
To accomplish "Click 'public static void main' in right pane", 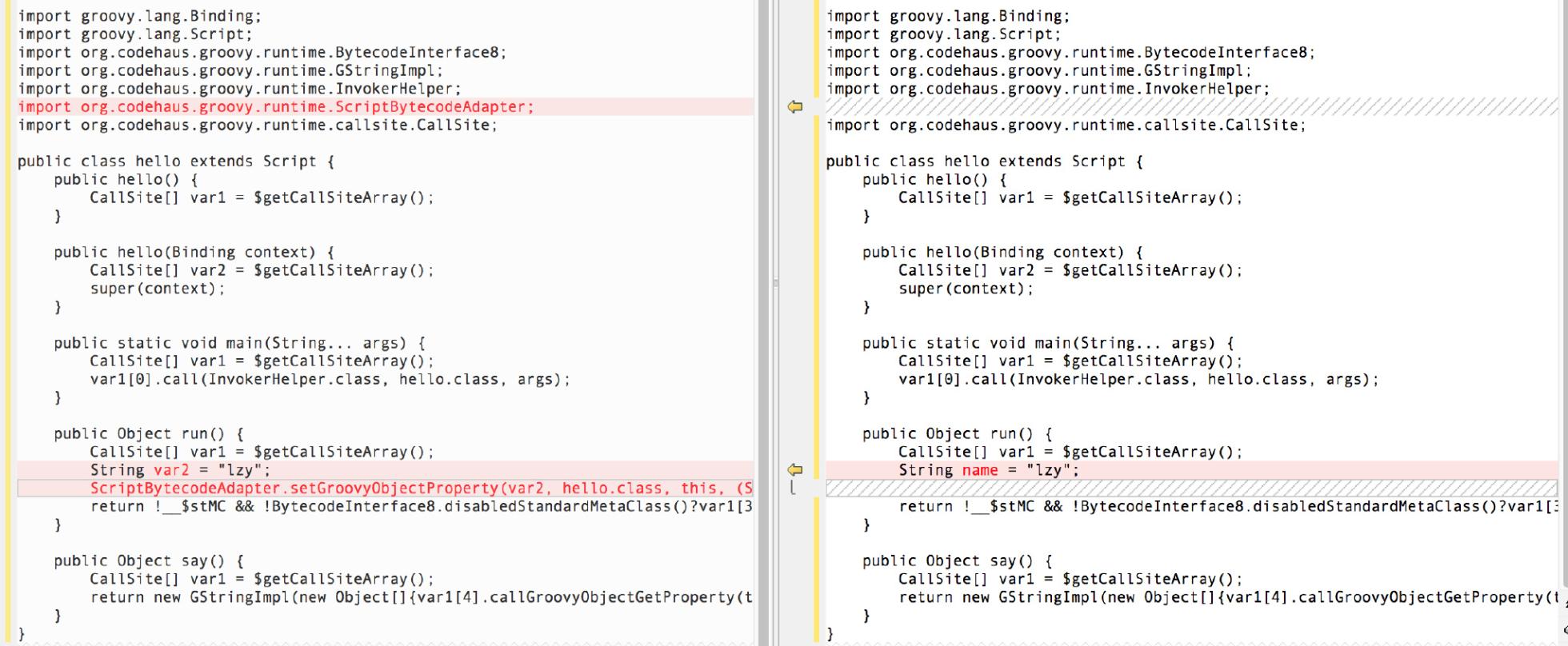I will click(1049, 343).
